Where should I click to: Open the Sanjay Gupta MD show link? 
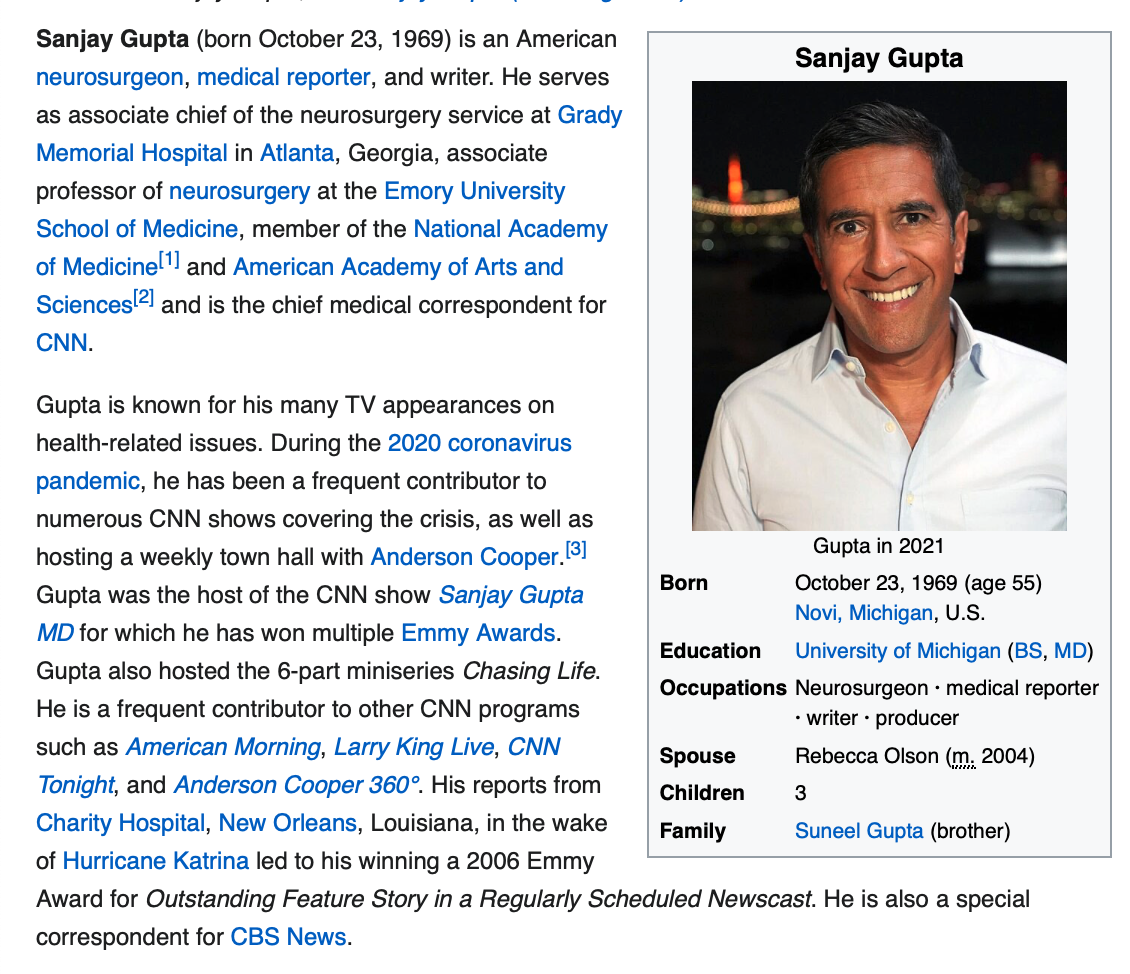pyautogui.click(x=511, y=595)
